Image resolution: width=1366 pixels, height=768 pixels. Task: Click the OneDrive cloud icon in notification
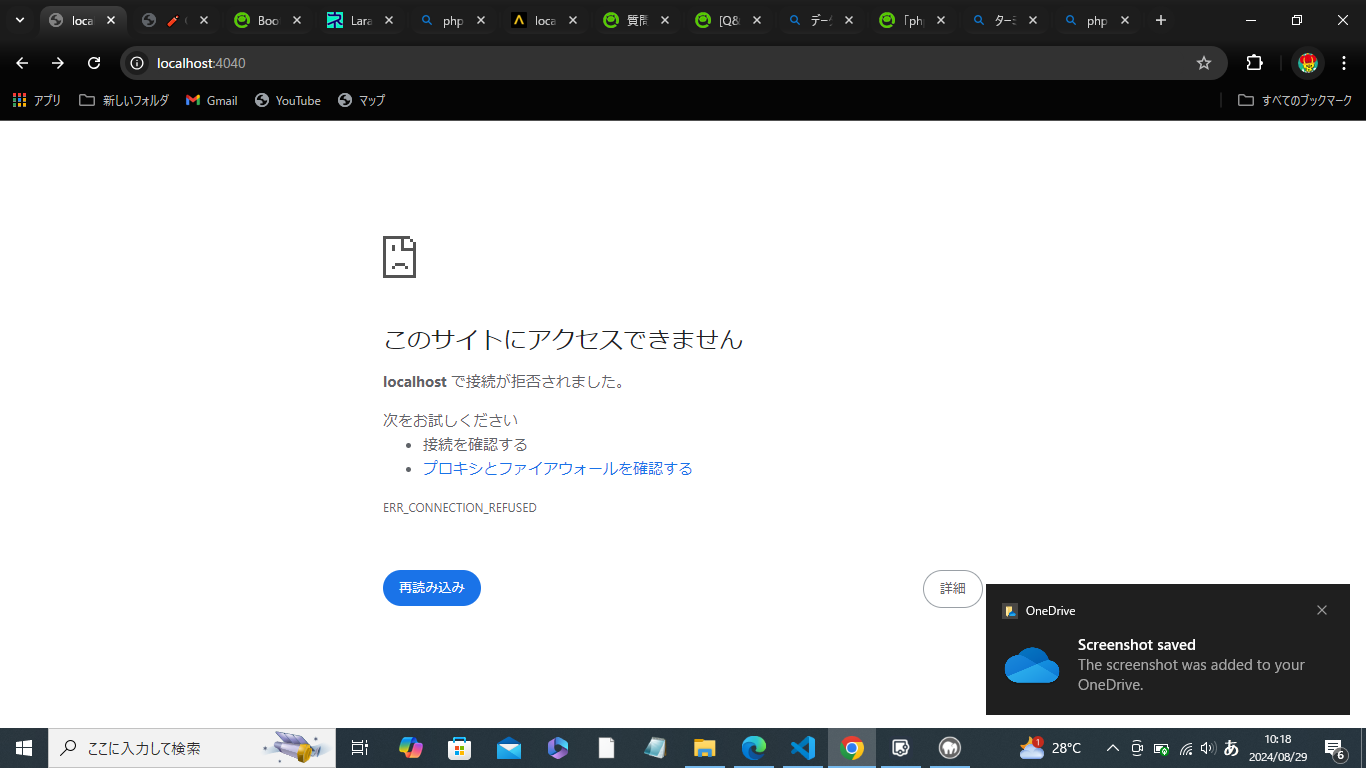pos(1032,665)
